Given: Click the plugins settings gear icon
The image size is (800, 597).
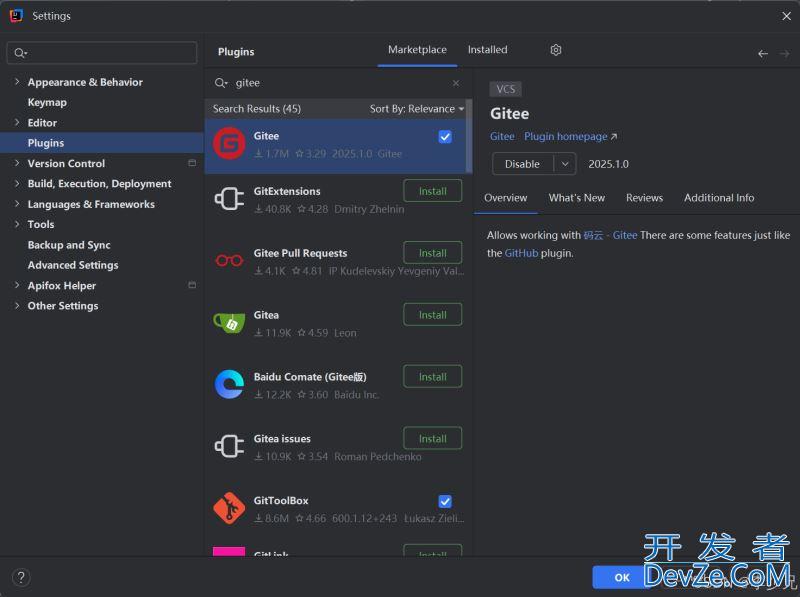Looking at the screenshot, I should [556, 50].
